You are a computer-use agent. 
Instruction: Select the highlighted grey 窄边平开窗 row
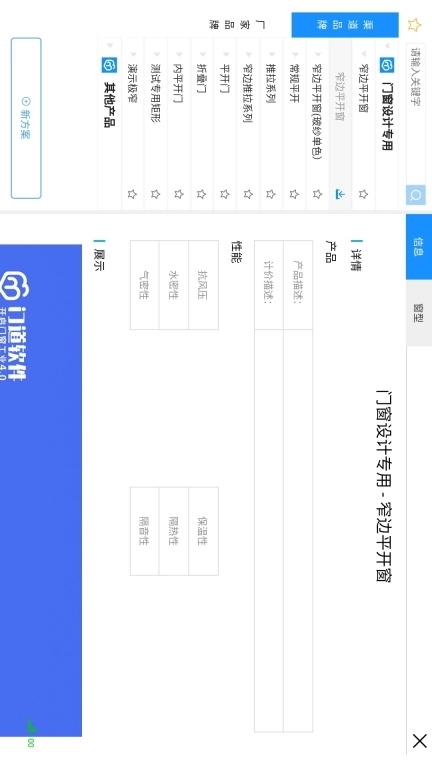click(x=340, y=124)
